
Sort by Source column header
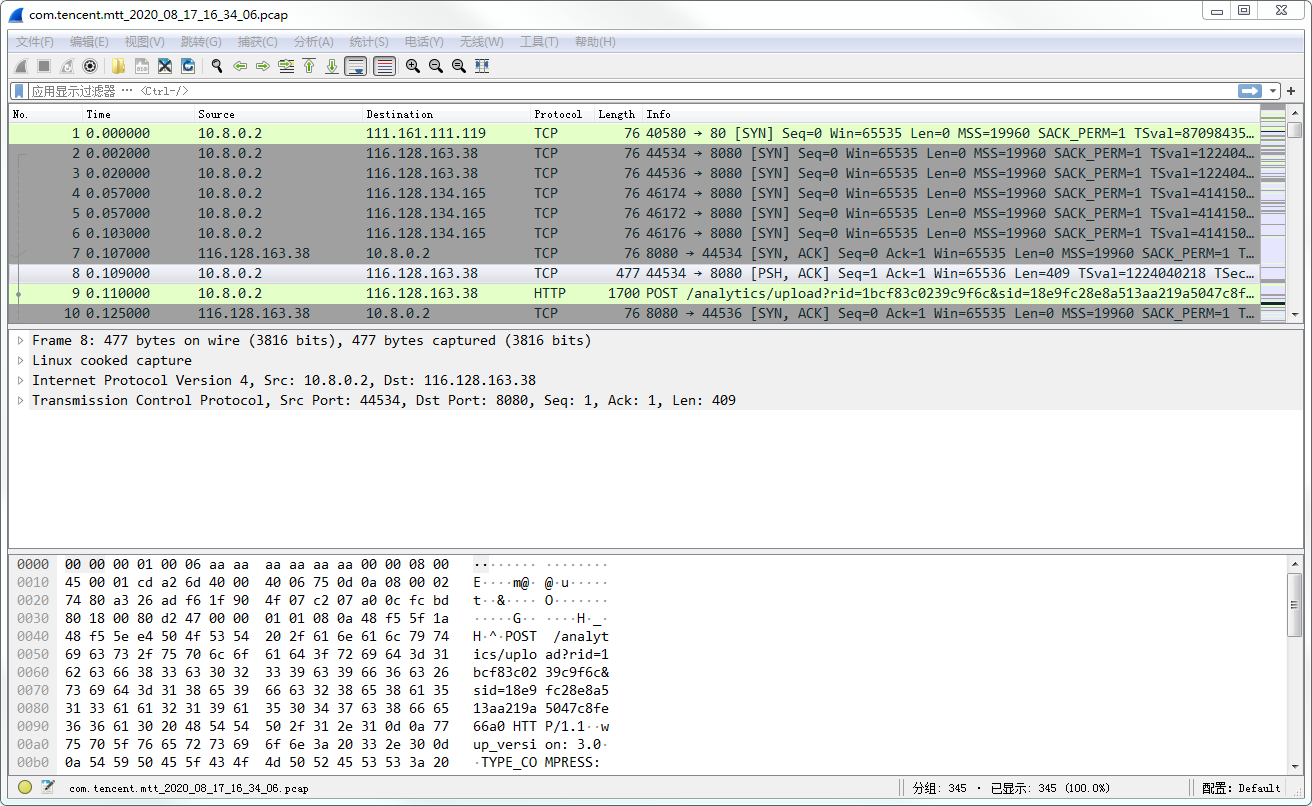click(x=278, y=114)
